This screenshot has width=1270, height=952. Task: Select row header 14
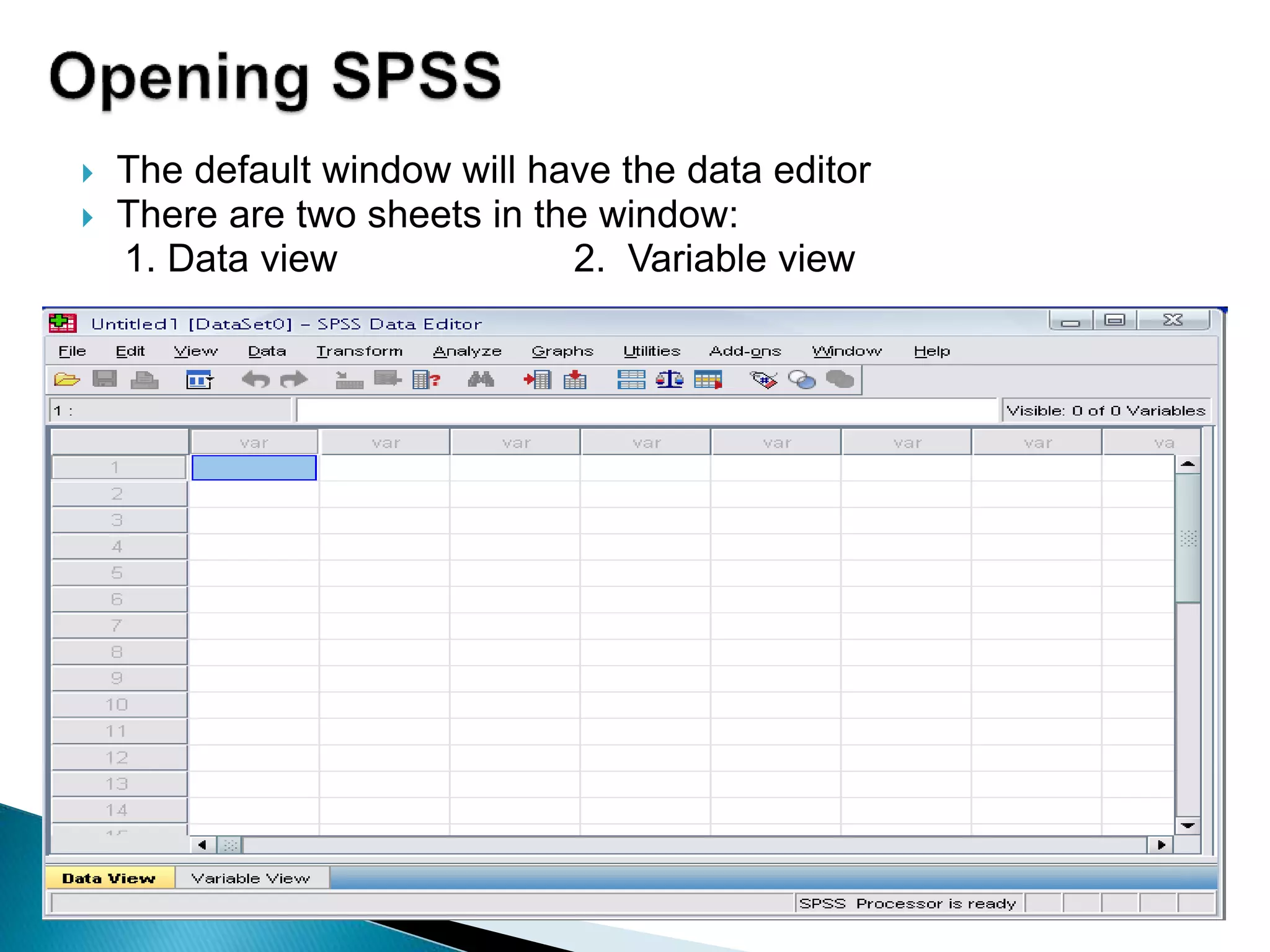click(x=118, y=810)
